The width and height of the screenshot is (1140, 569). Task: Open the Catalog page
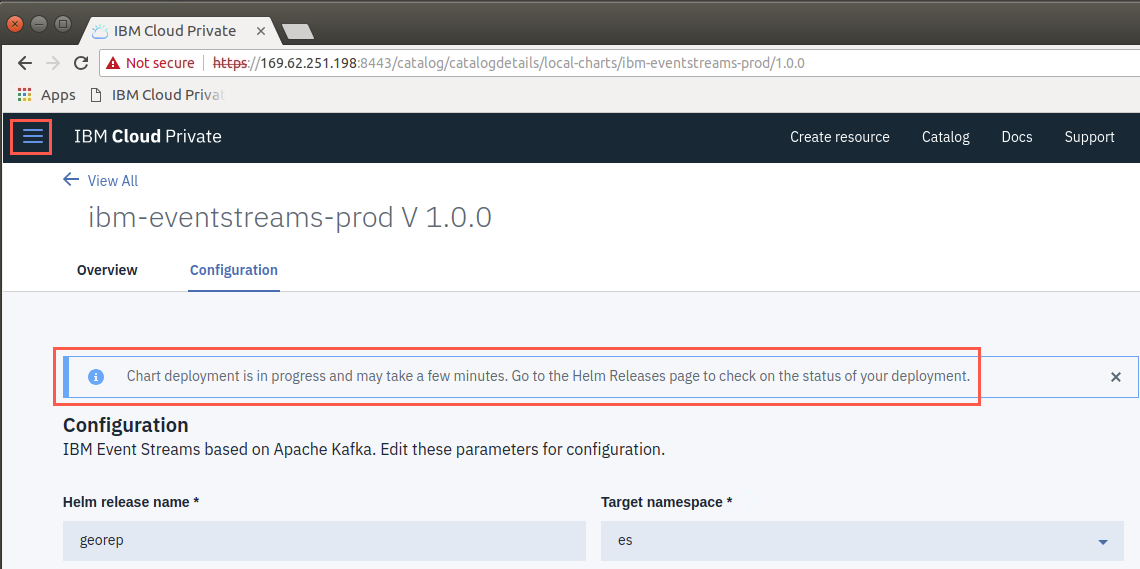point(945,137)
